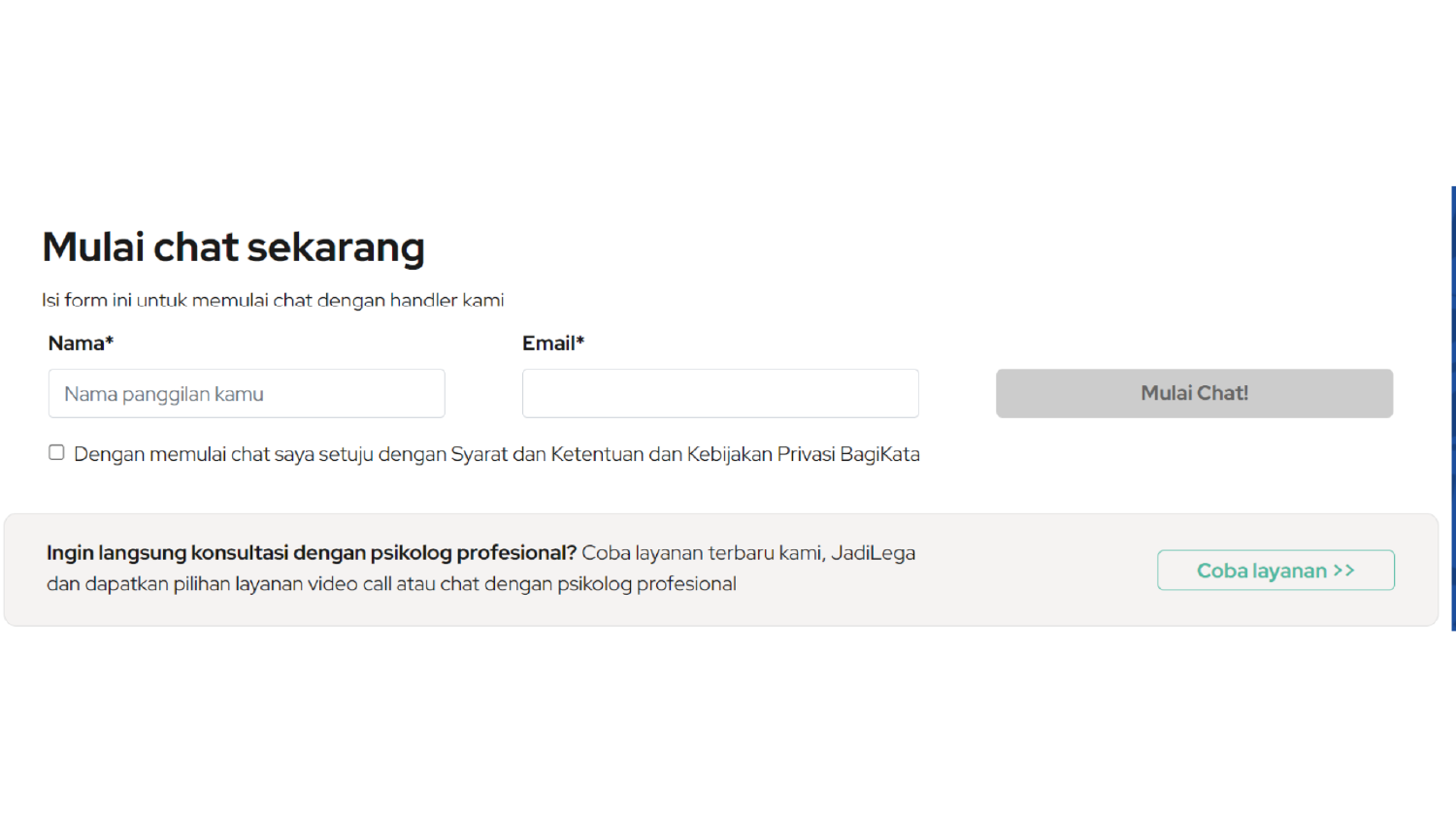Select the Mulai chat sekarang heading

click(233, 247)
